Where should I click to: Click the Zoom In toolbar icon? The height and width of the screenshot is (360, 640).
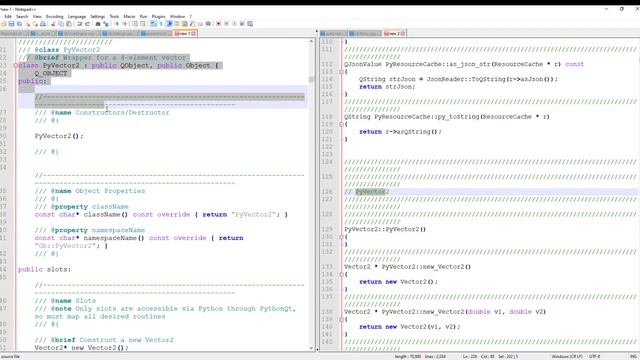(x=117, y=24)
